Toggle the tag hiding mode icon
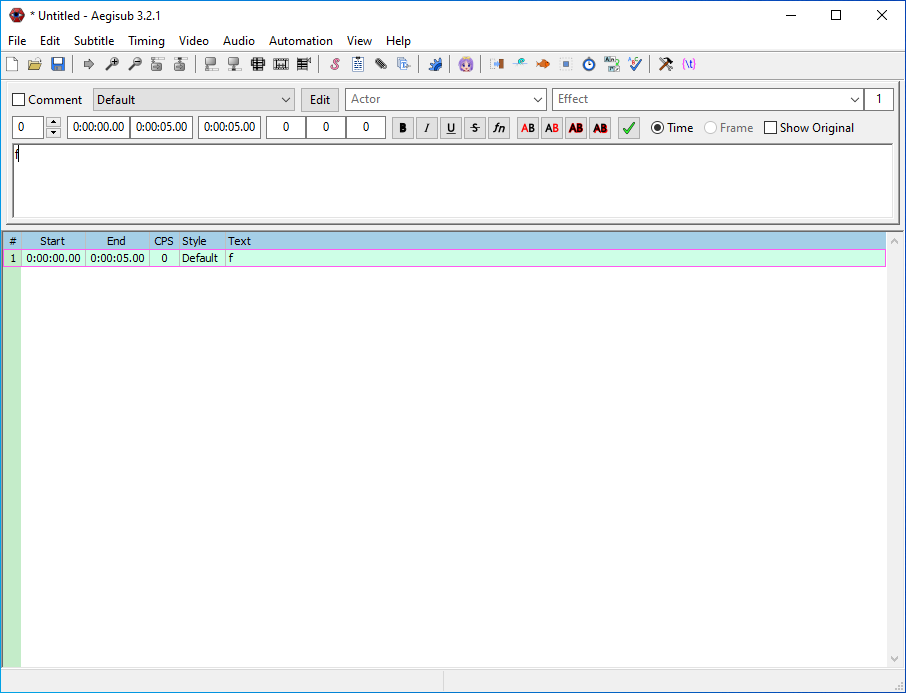The height and width of the screenshot is (693, 906). [689, 64]
